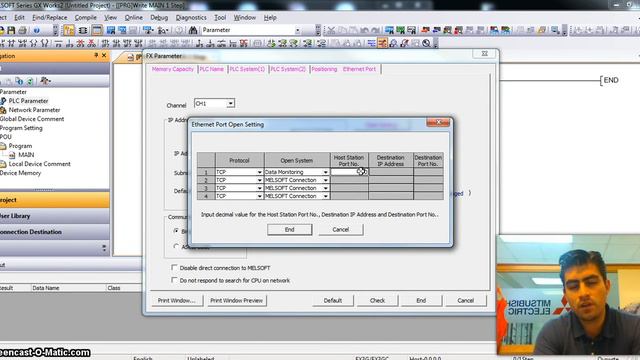This screenshot has width=640, height=360.
Task: Click the blue info icon in Navigation toolbar
Action: [19, 81]
